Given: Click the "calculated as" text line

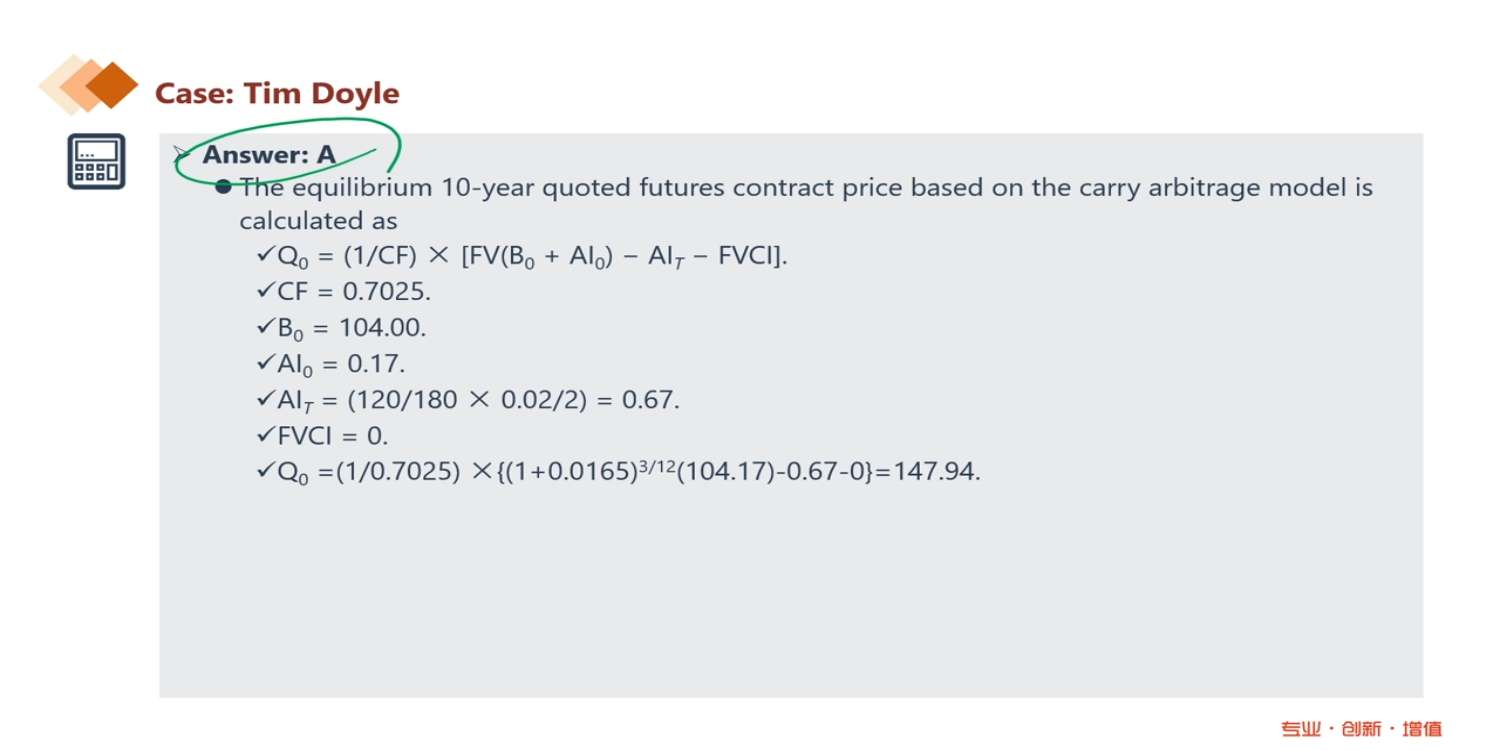Looking at the screenshot, I should 318,221.
